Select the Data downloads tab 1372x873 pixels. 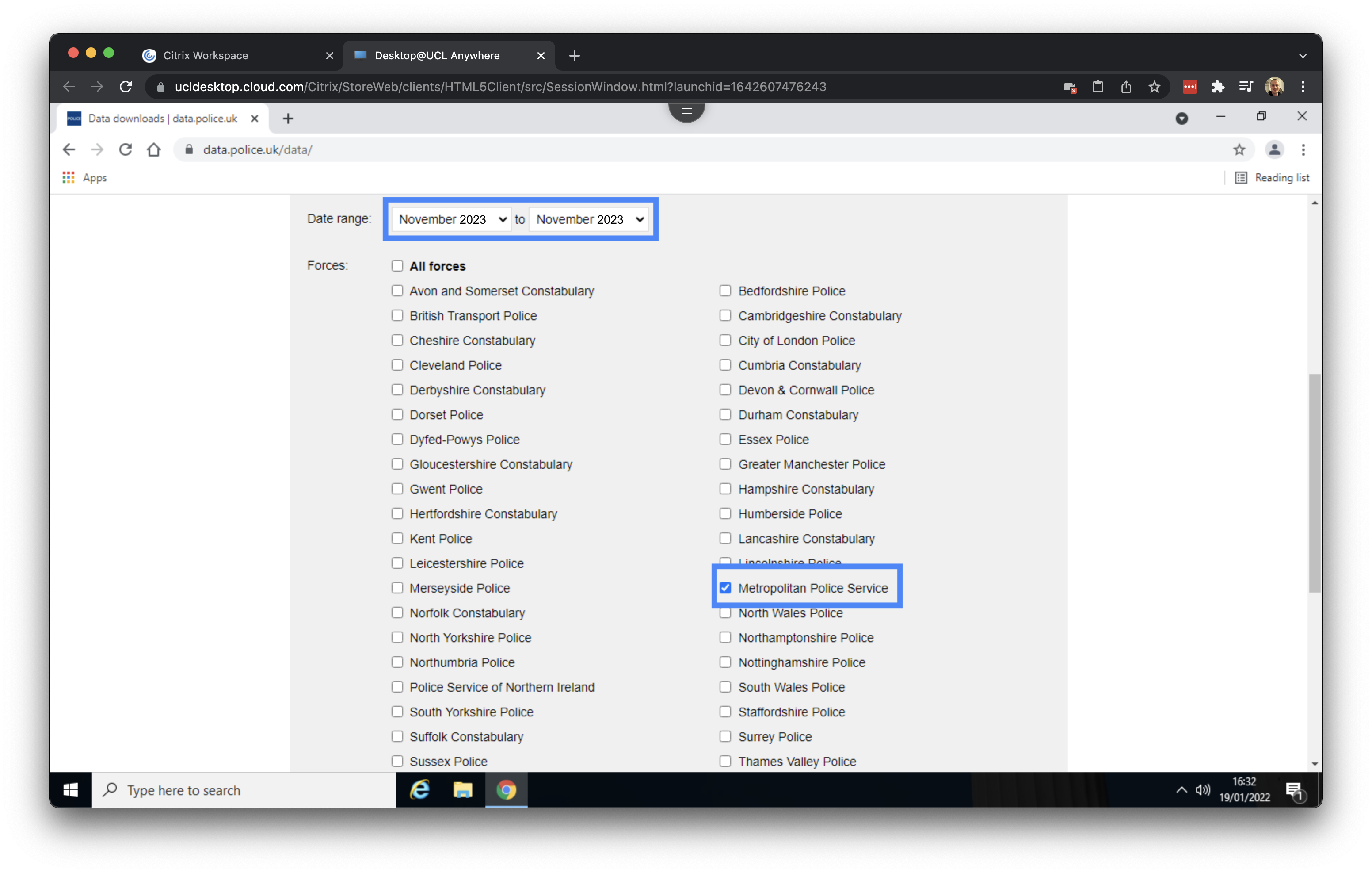click(x=162, y=119)
